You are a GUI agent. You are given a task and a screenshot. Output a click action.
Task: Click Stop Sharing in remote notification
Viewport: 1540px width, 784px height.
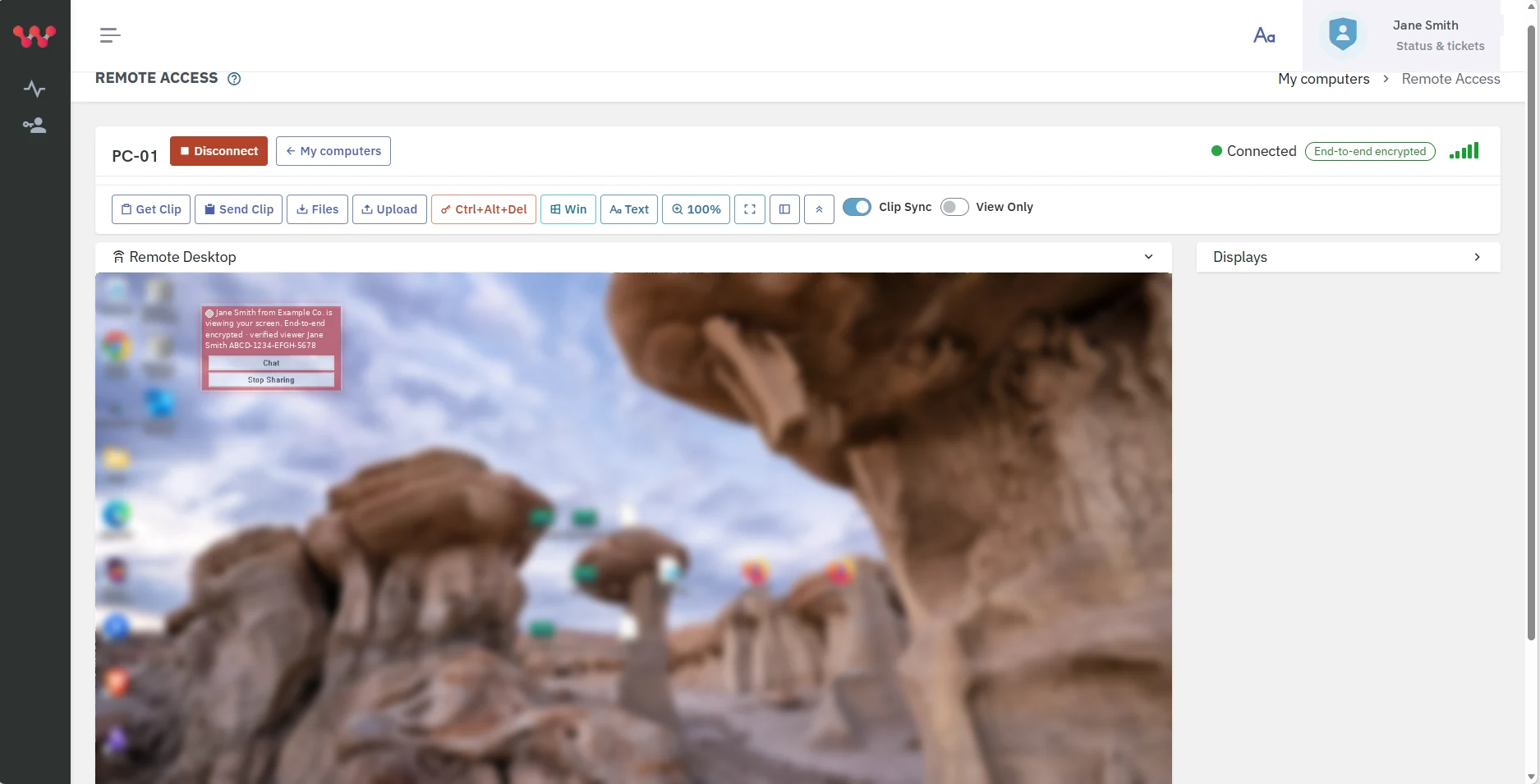[271, 380]
